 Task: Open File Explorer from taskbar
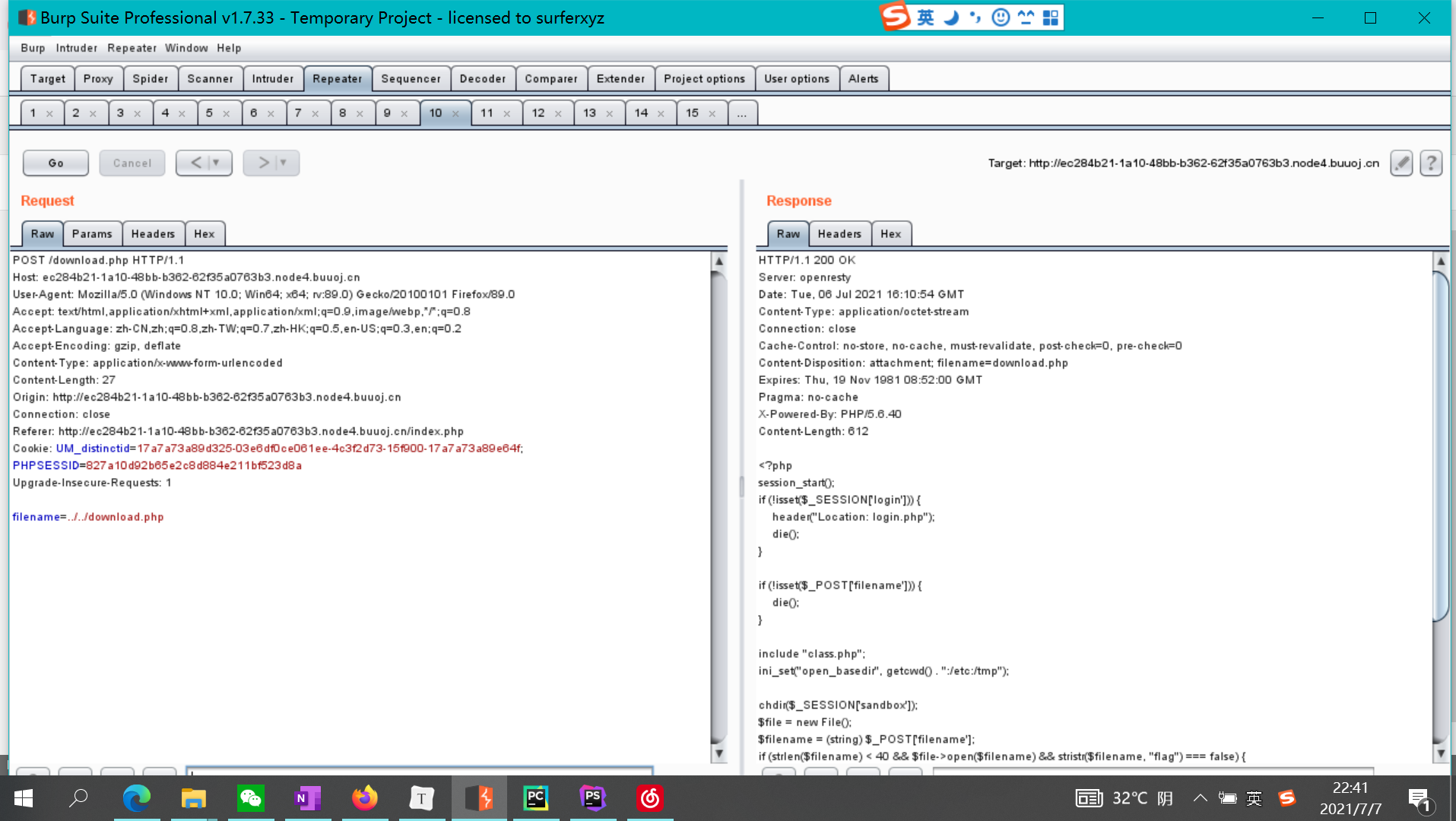(x=194, y=798)
